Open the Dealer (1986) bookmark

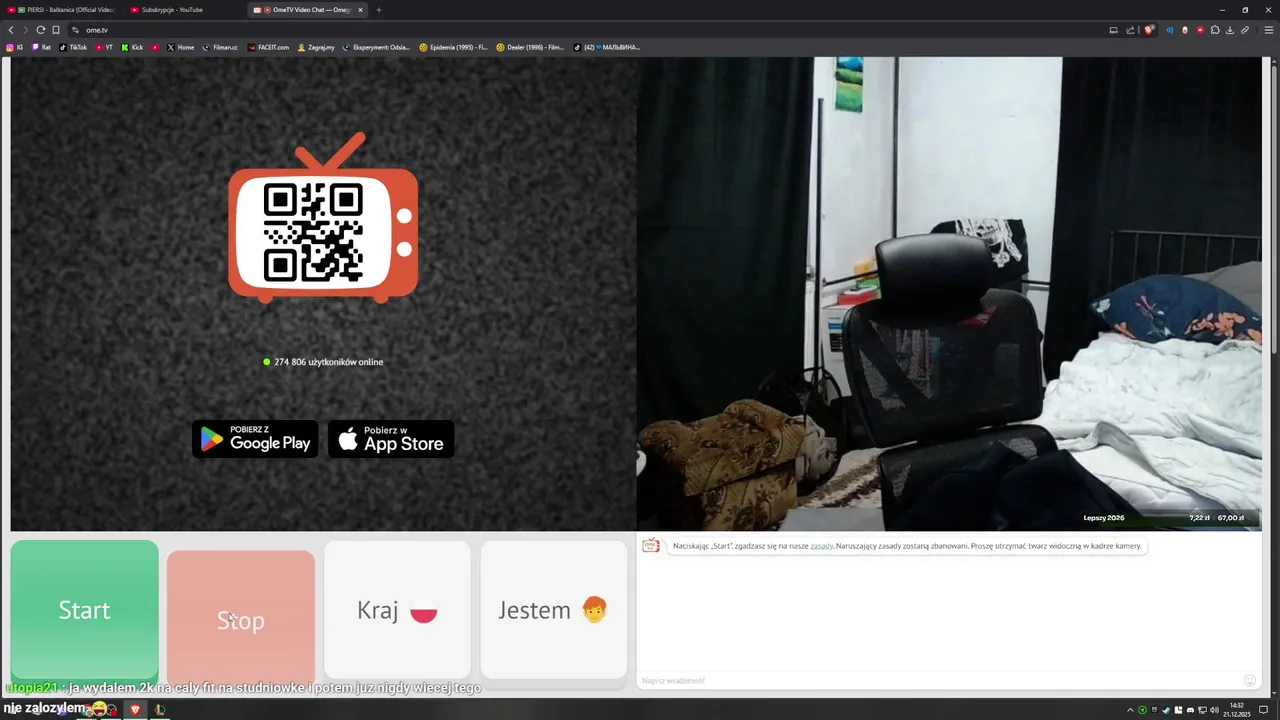tap(531, 47)
